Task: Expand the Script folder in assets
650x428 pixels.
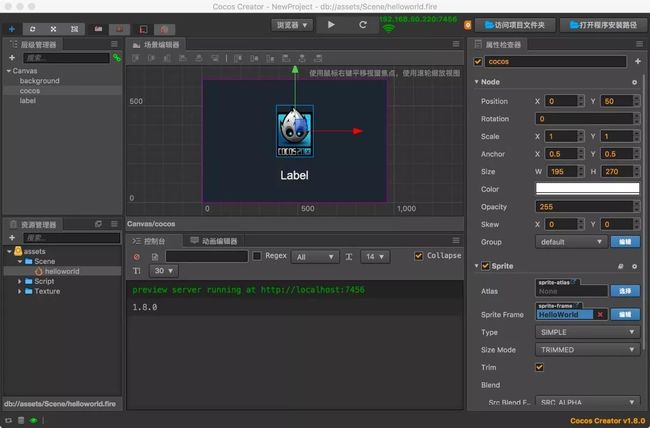Action: pyautogui.click(x=19, y=281)
